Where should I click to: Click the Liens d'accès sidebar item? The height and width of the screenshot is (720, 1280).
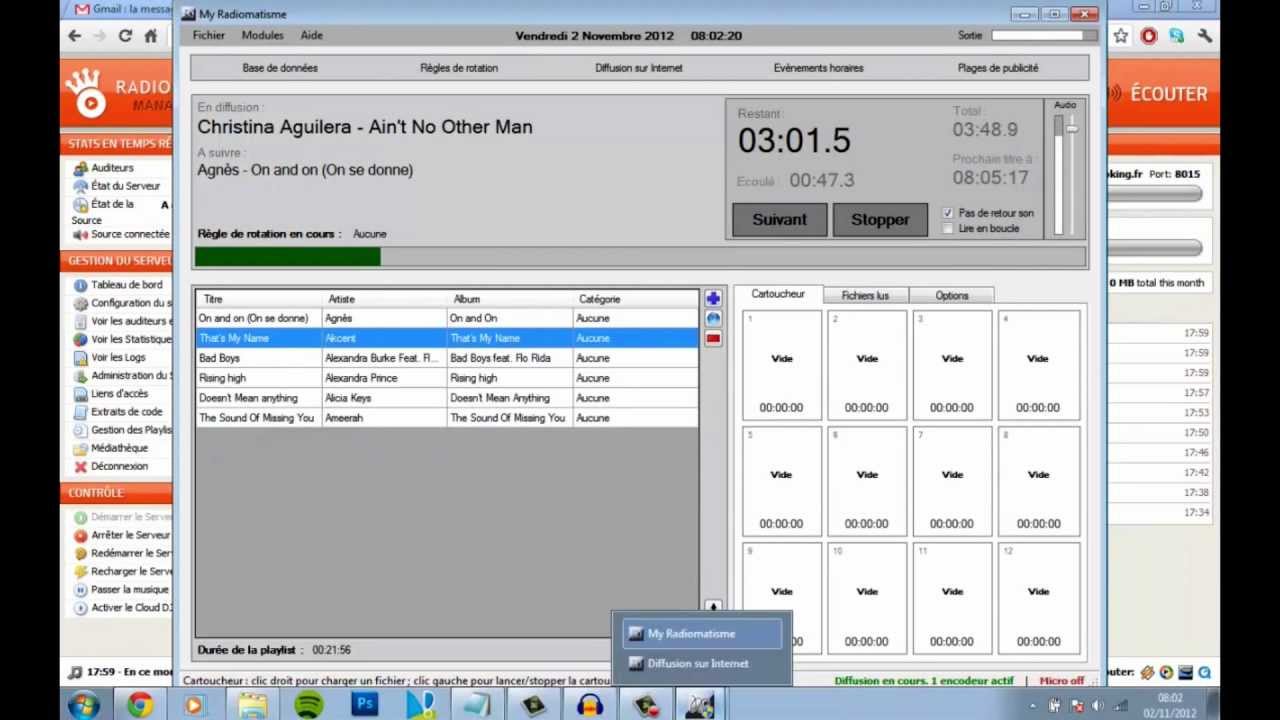(119, 394)
